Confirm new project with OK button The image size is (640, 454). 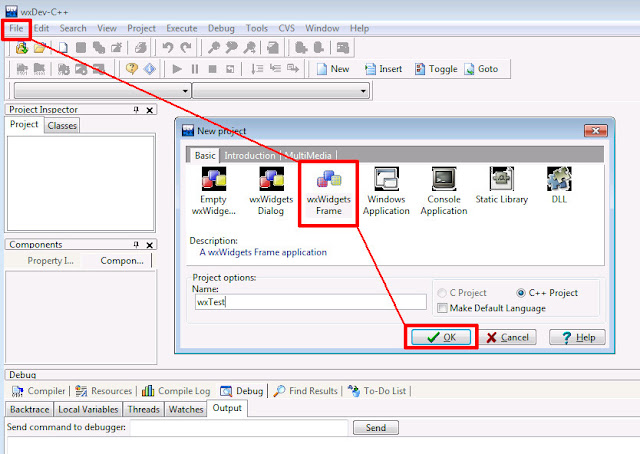[441, 337]
